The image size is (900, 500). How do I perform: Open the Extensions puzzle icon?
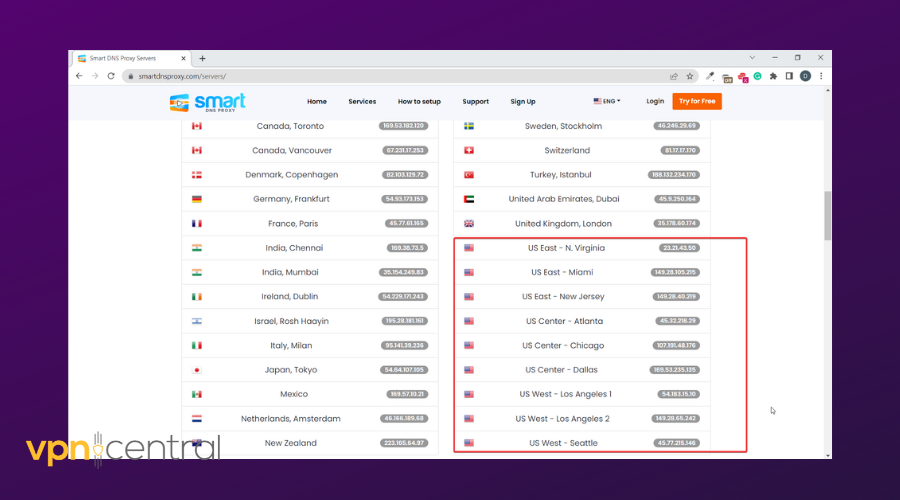773,76
